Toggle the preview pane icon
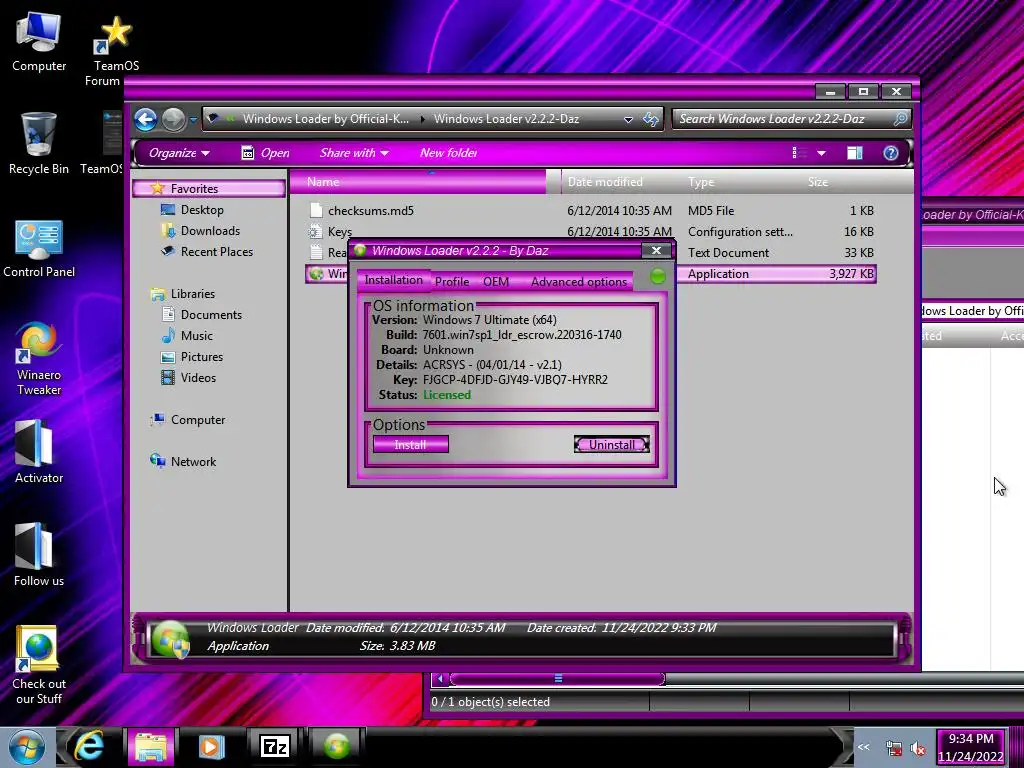 (x=855, y=153)
